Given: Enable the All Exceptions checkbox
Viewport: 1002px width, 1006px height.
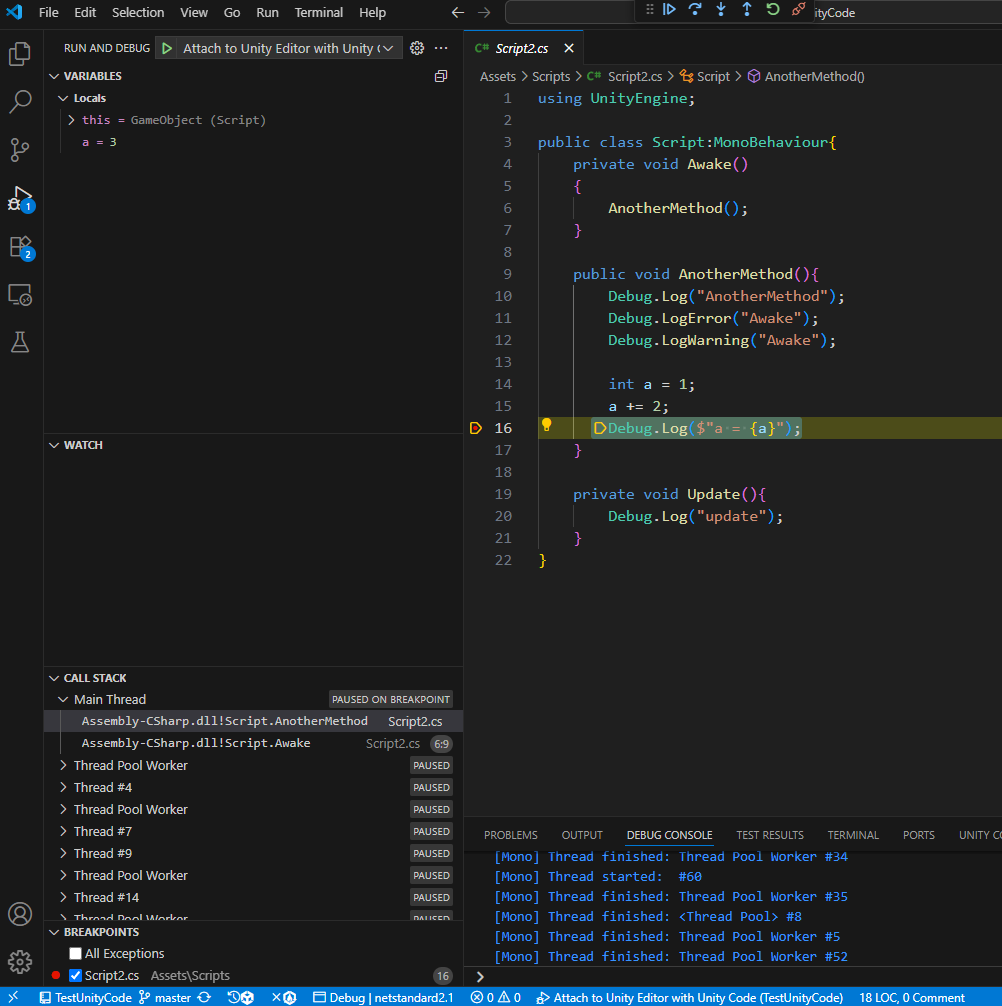Looking at the screenshot, I should (x=75, y=953).
